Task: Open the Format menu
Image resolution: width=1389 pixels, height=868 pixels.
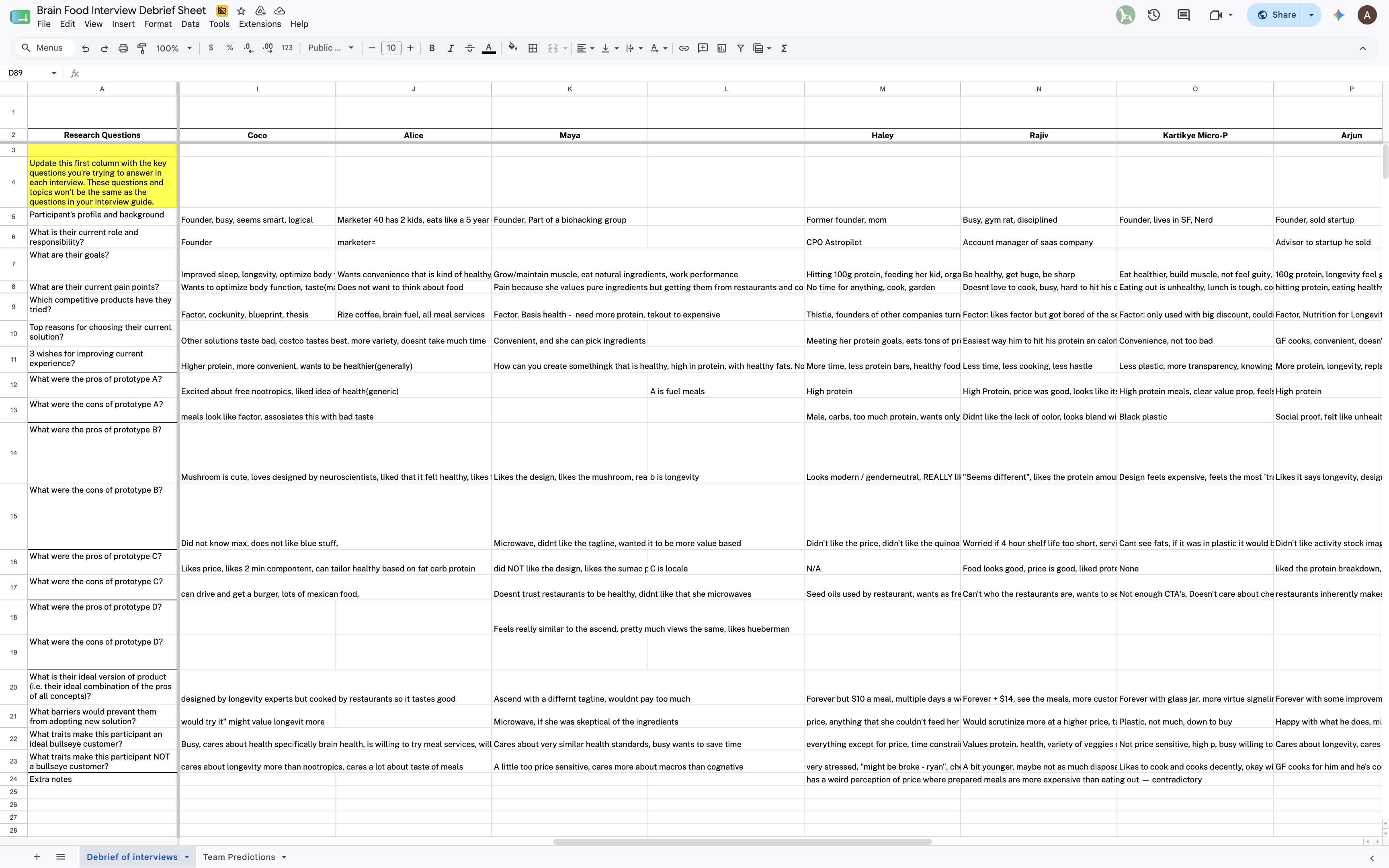Action: click(x=158, y=24)
